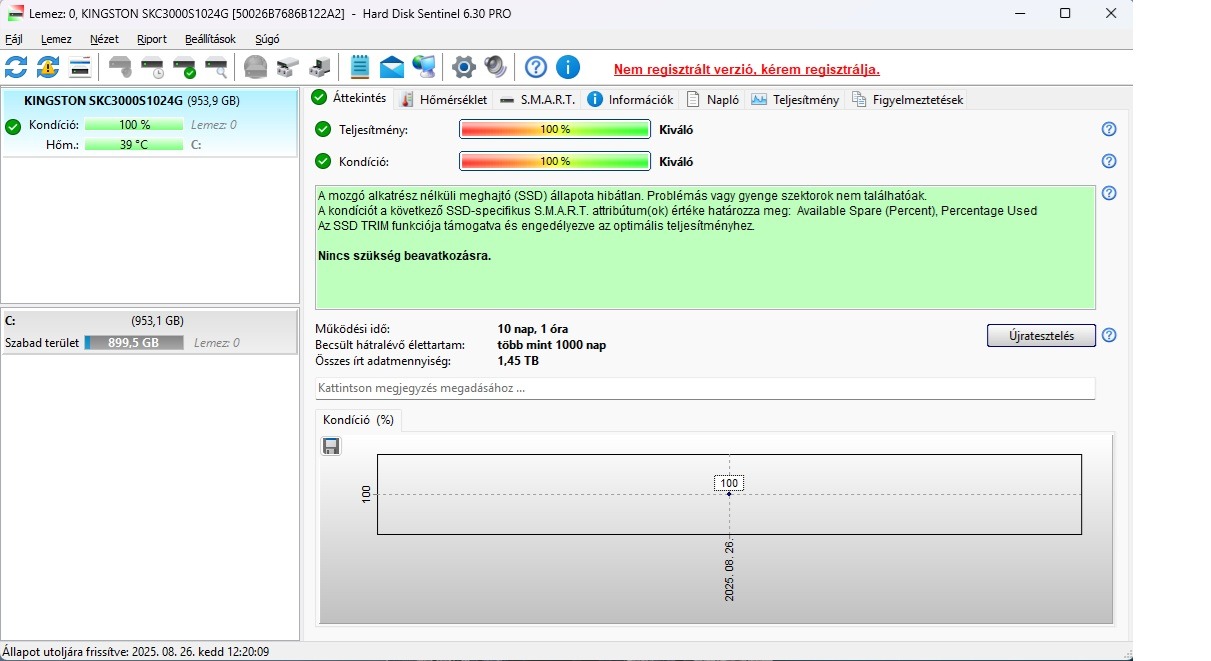
Task: Click the comment field Kattintson megjegyzés megadásához
Action: tap(705, 388)
